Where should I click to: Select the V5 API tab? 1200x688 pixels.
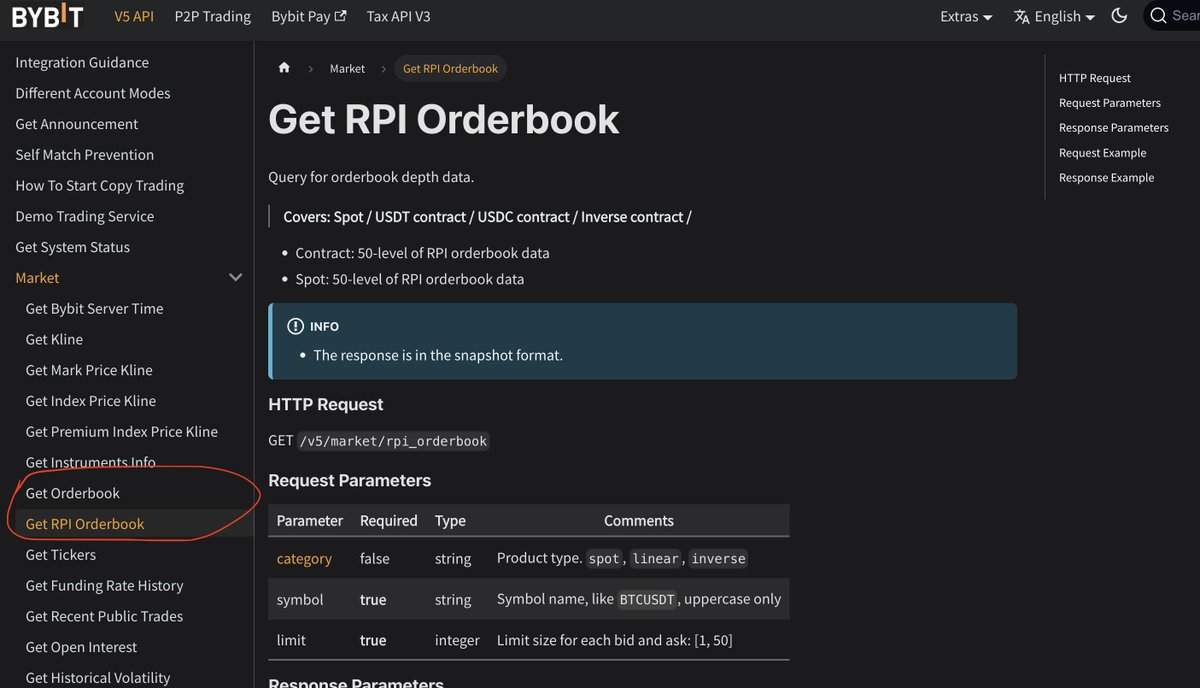click(x=134, y=16)
